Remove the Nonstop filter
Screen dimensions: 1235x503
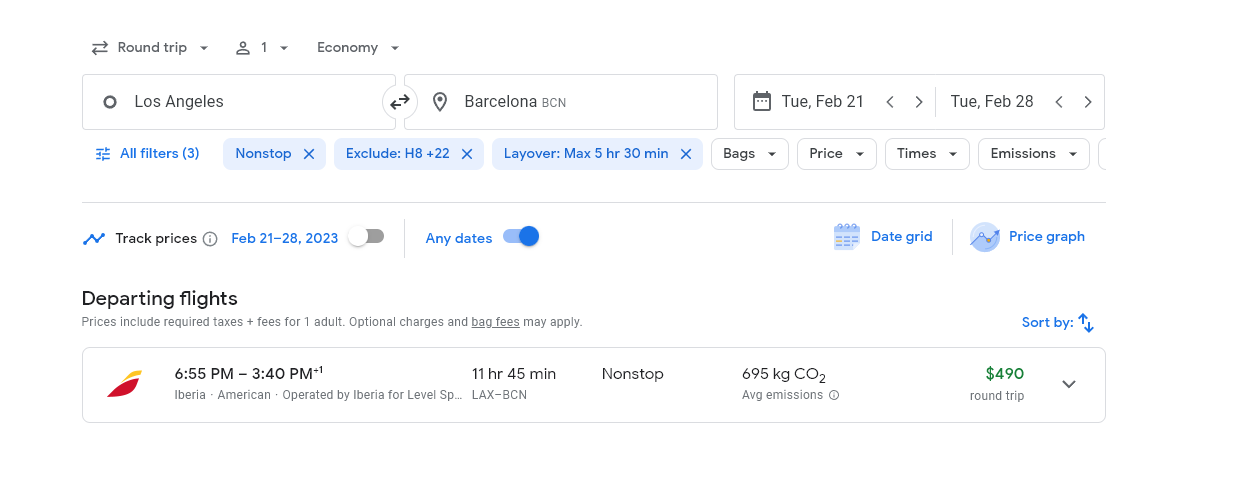tap(309, 154)
